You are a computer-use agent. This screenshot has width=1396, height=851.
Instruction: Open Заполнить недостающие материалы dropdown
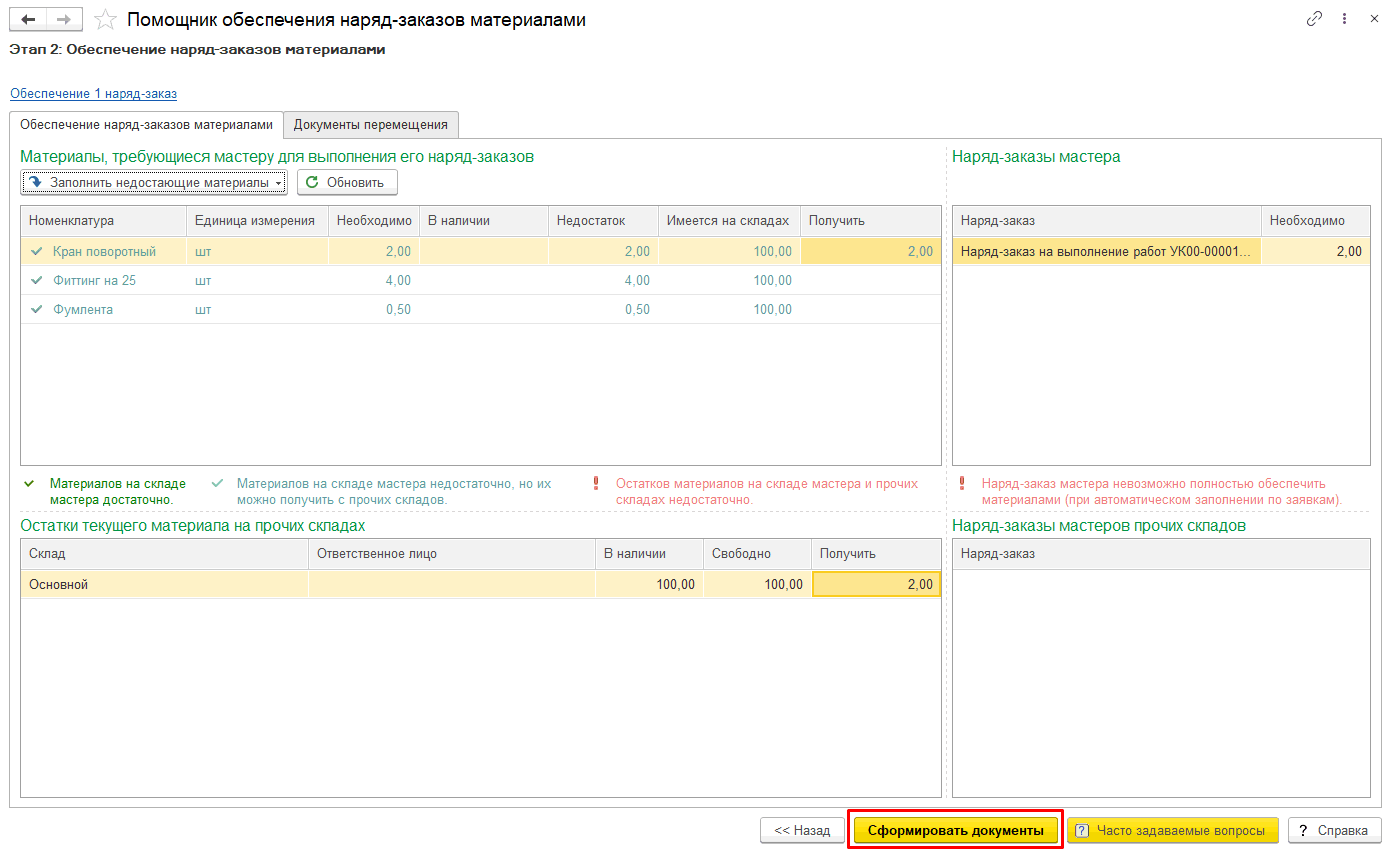154,182
